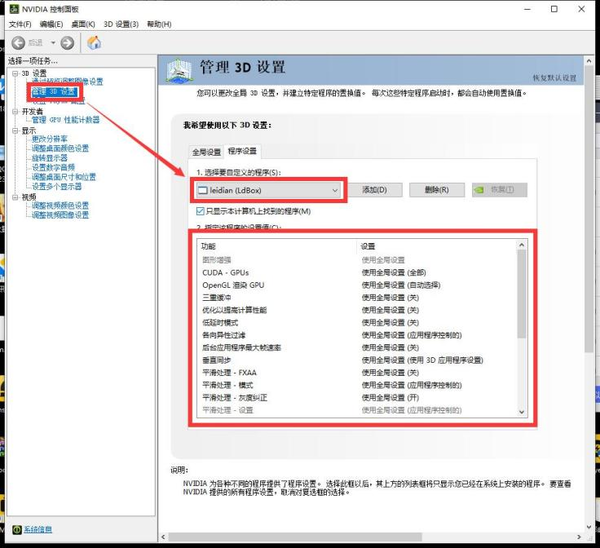Image resolution: width=600 pixels, height=548 pixels.
Task: Open the 桌面(K) menu
Action: pyautogui.click(x=83, y=24)
